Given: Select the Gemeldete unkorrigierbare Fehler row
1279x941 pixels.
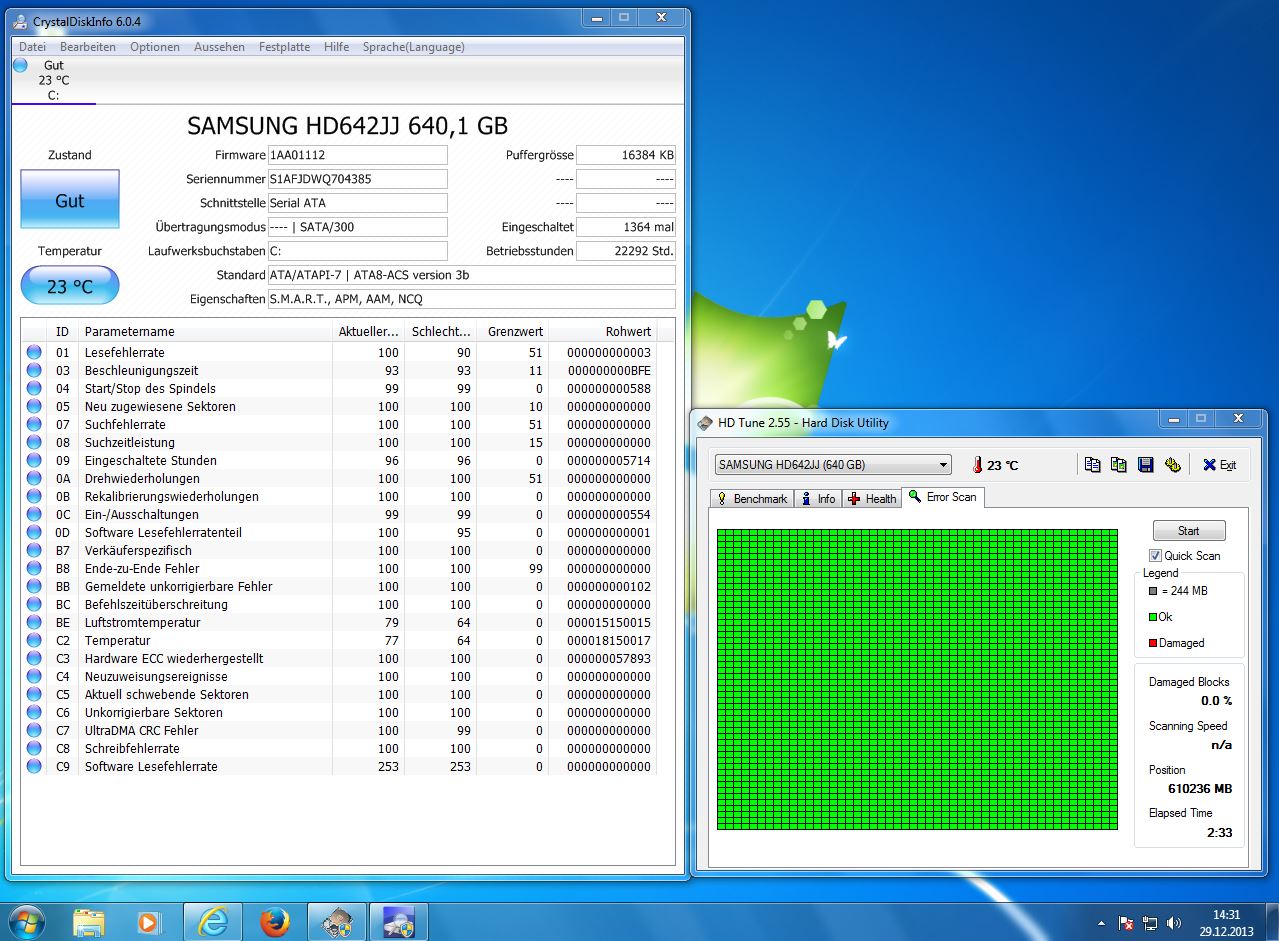Looking at the screenshot, I should [340, 586].
